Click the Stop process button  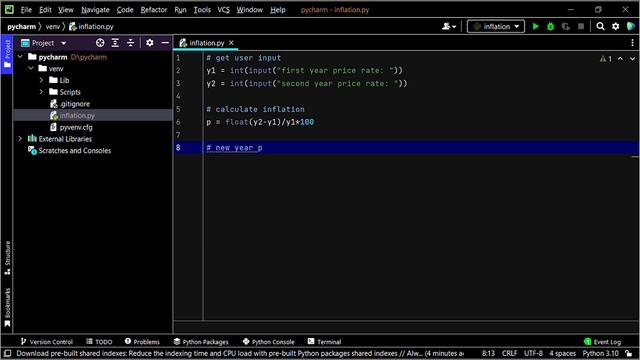[581, 27]
